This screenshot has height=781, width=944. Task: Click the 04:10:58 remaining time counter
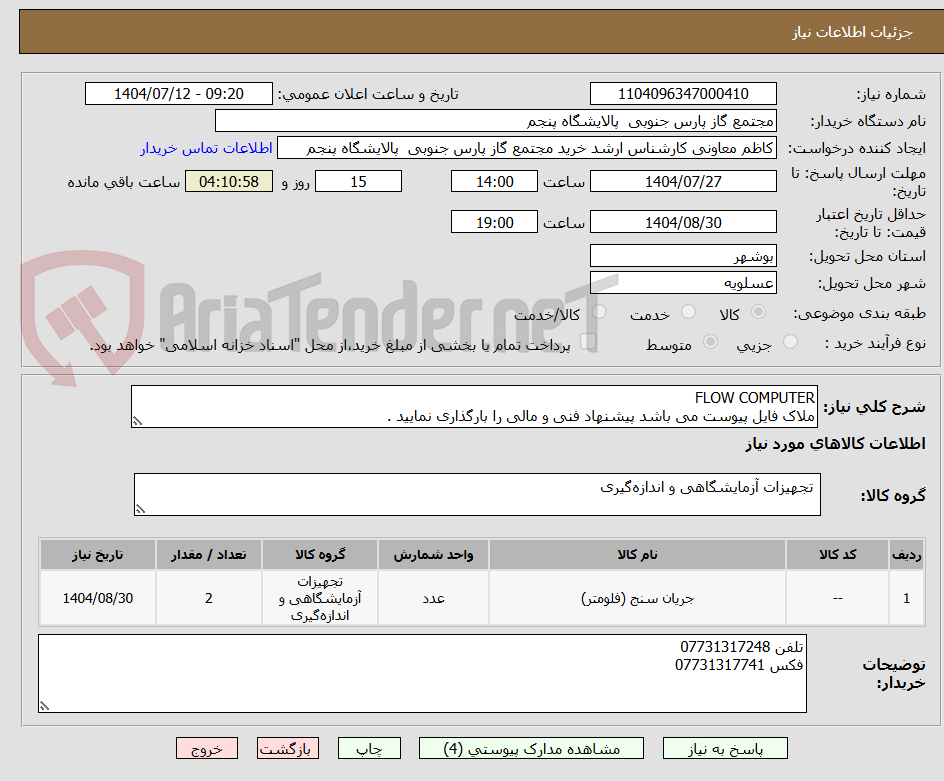coord(229,181)
